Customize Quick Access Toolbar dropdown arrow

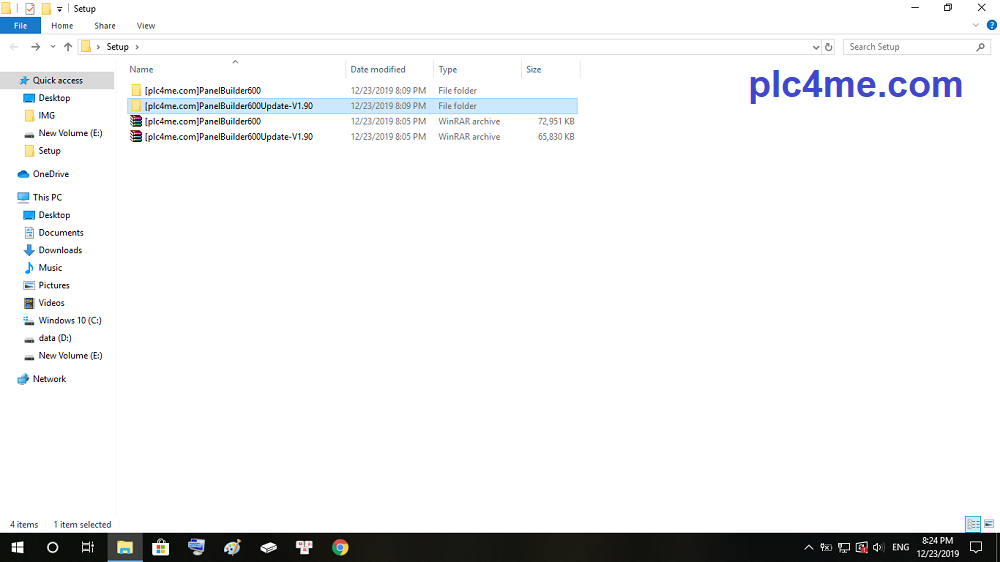click(x=59, y=9)
